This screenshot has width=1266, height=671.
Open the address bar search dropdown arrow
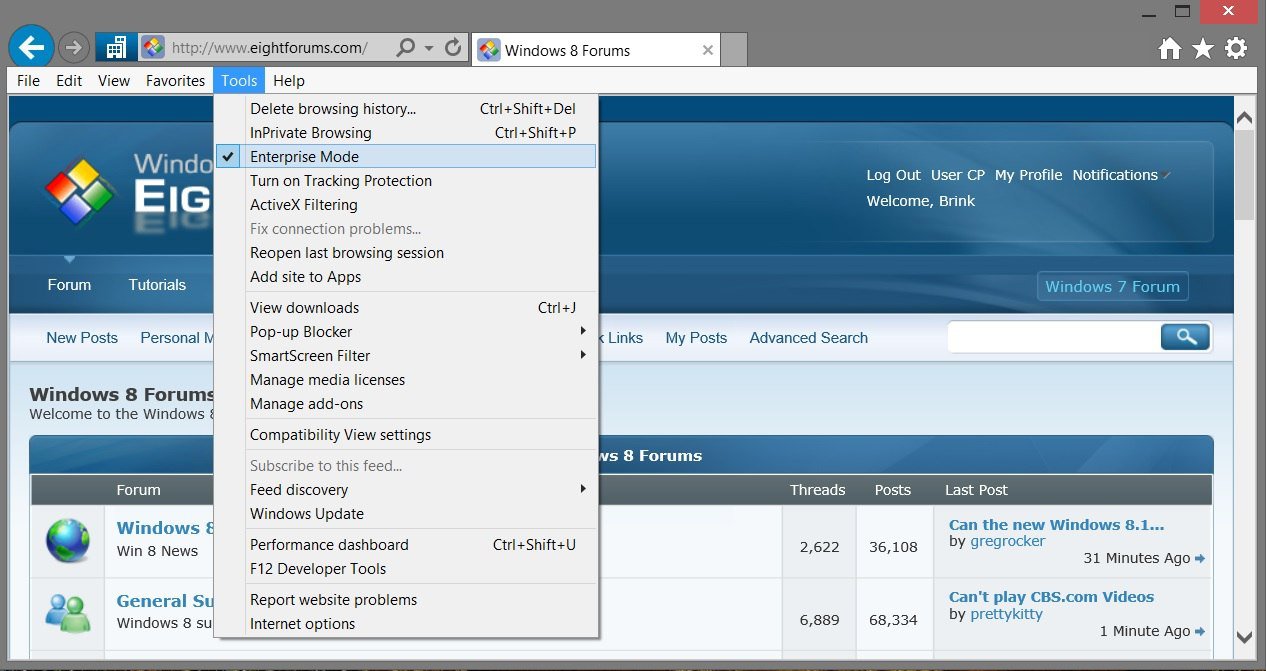click(x=429, y=47)
